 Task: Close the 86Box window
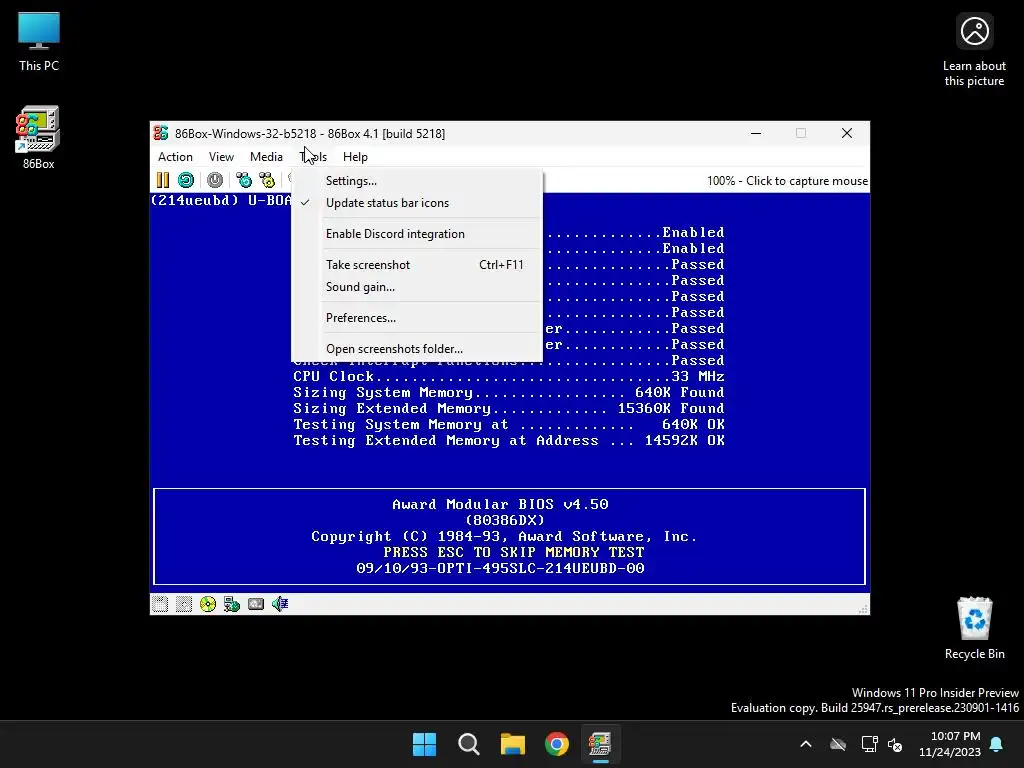[846, 133]
